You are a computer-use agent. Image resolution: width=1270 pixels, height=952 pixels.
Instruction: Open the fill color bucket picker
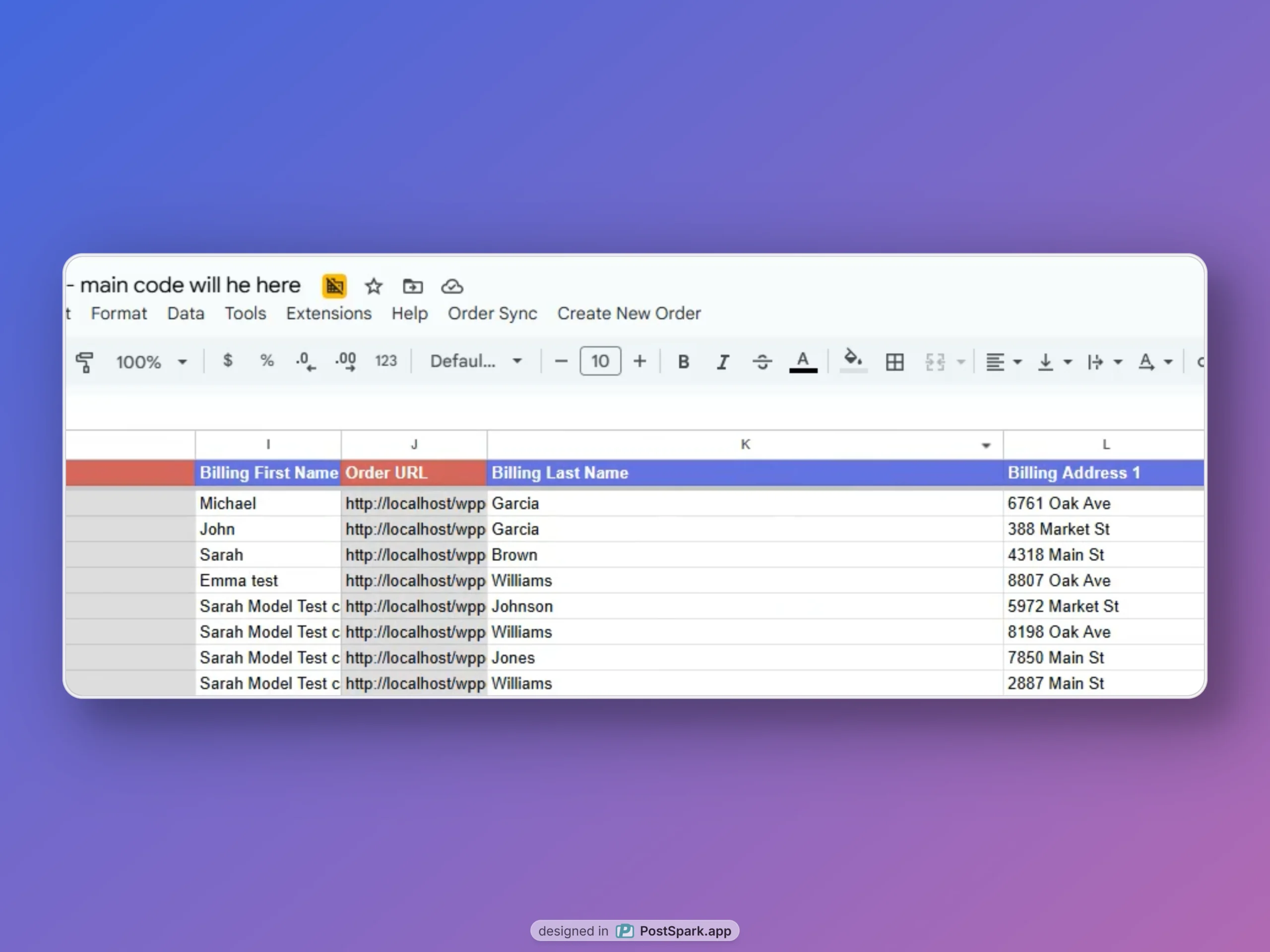(853, 361)
